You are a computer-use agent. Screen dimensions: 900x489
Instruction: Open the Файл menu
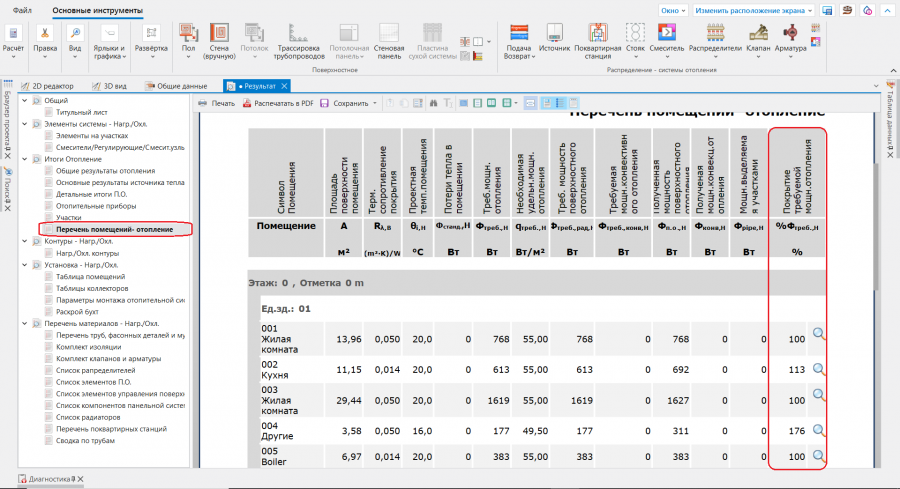[x=22, y=10]
